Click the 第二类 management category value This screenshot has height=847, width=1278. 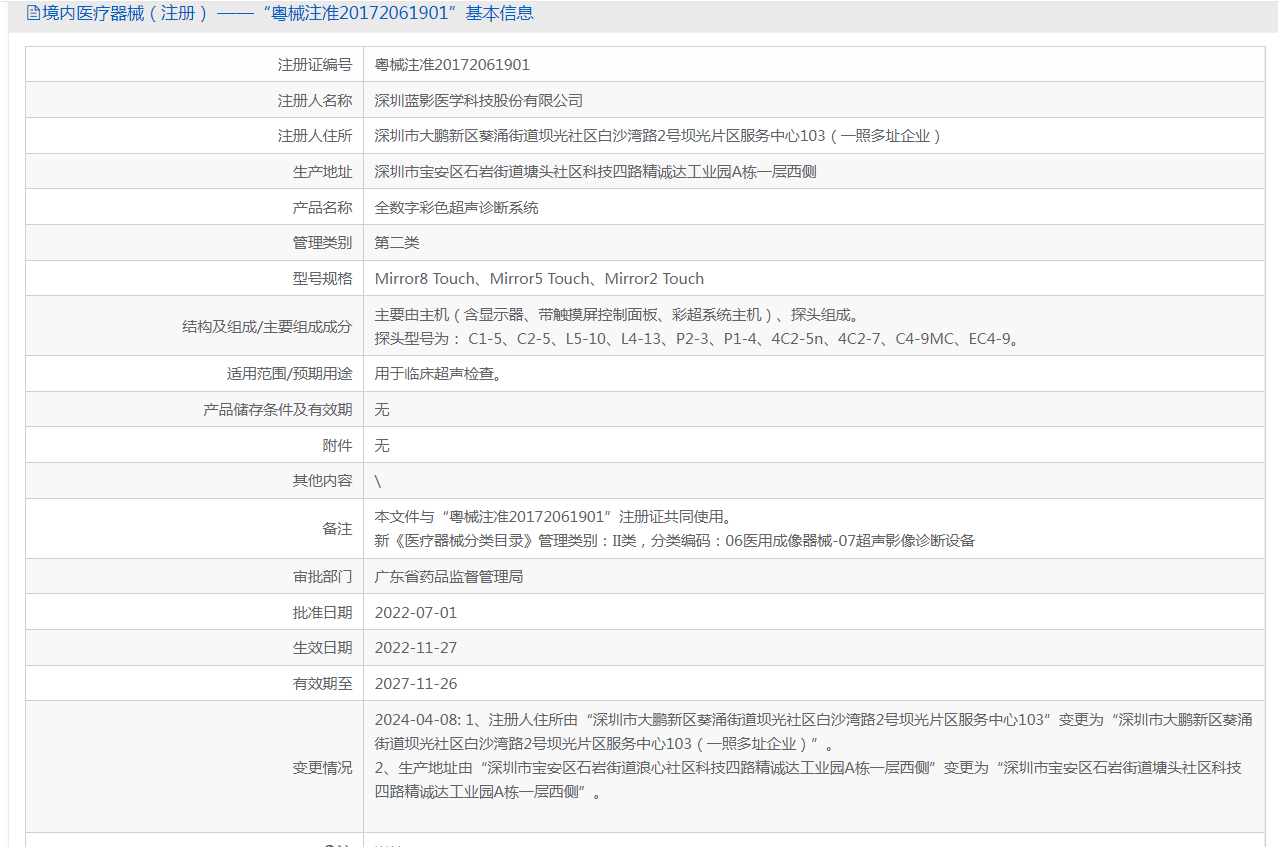pos(397,243)
